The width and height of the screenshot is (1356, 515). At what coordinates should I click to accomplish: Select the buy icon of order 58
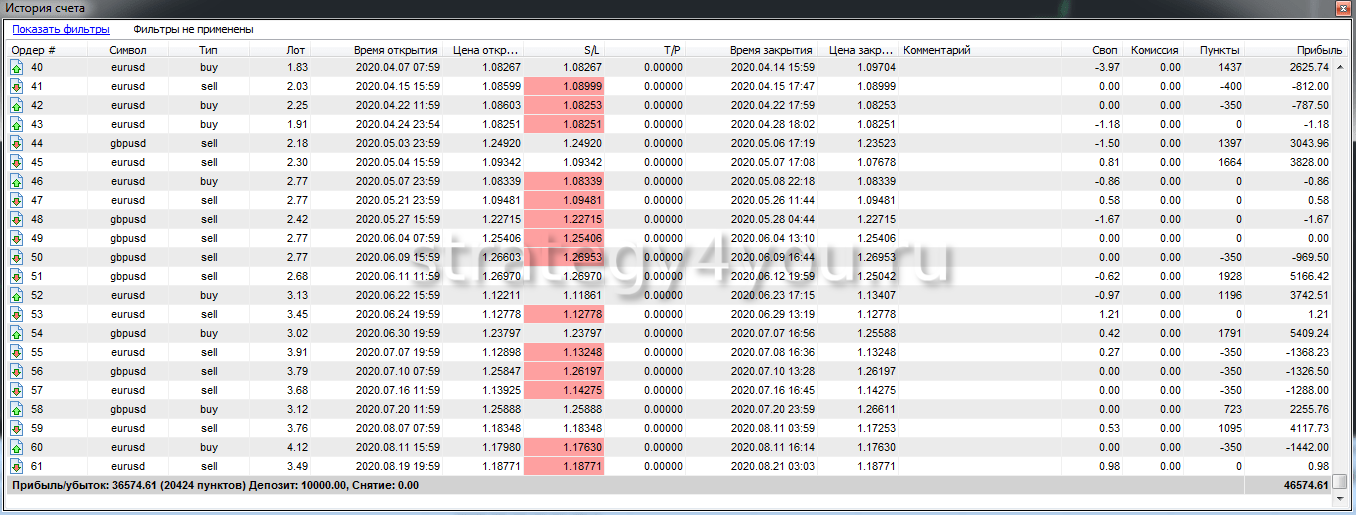pyautogui.click(x=16, y=409)
